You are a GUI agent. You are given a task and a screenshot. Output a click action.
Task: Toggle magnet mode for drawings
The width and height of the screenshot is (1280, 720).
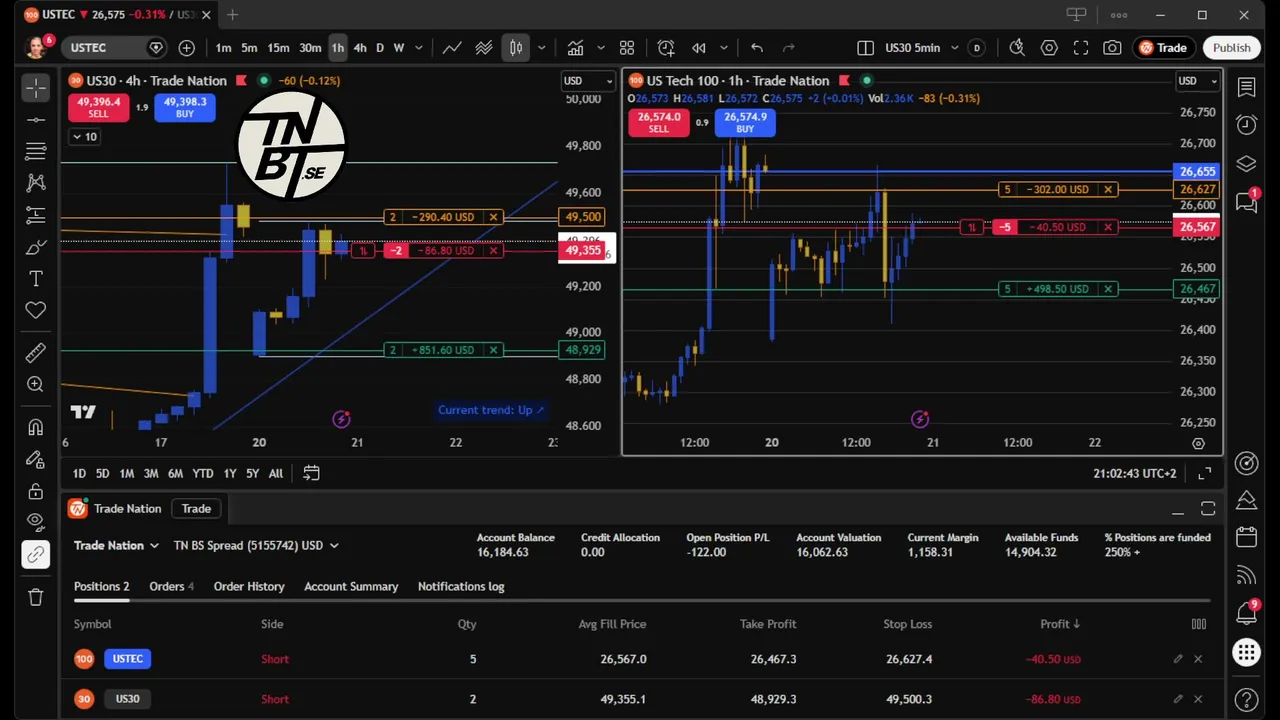coord(36,427)
